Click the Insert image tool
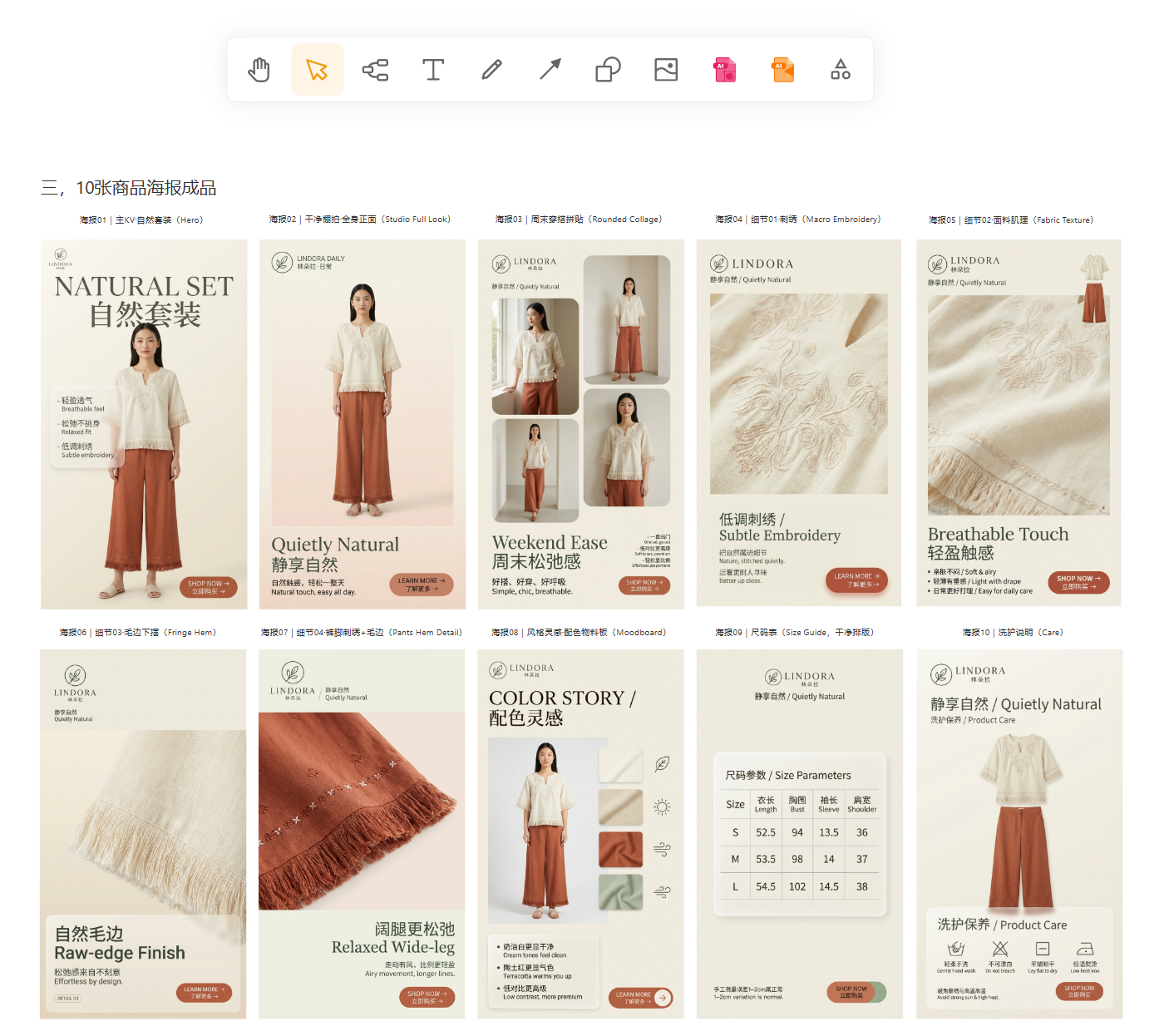The image size is (1169, 1036). [666, 70]
